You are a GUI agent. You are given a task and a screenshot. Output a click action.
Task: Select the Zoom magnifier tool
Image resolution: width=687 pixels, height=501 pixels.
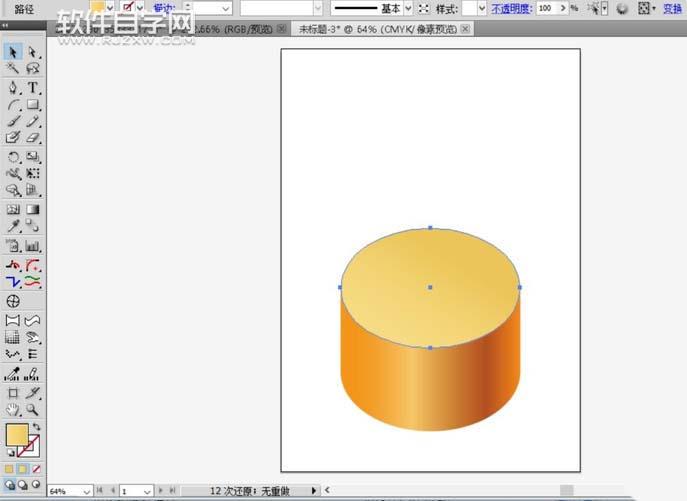32,409
